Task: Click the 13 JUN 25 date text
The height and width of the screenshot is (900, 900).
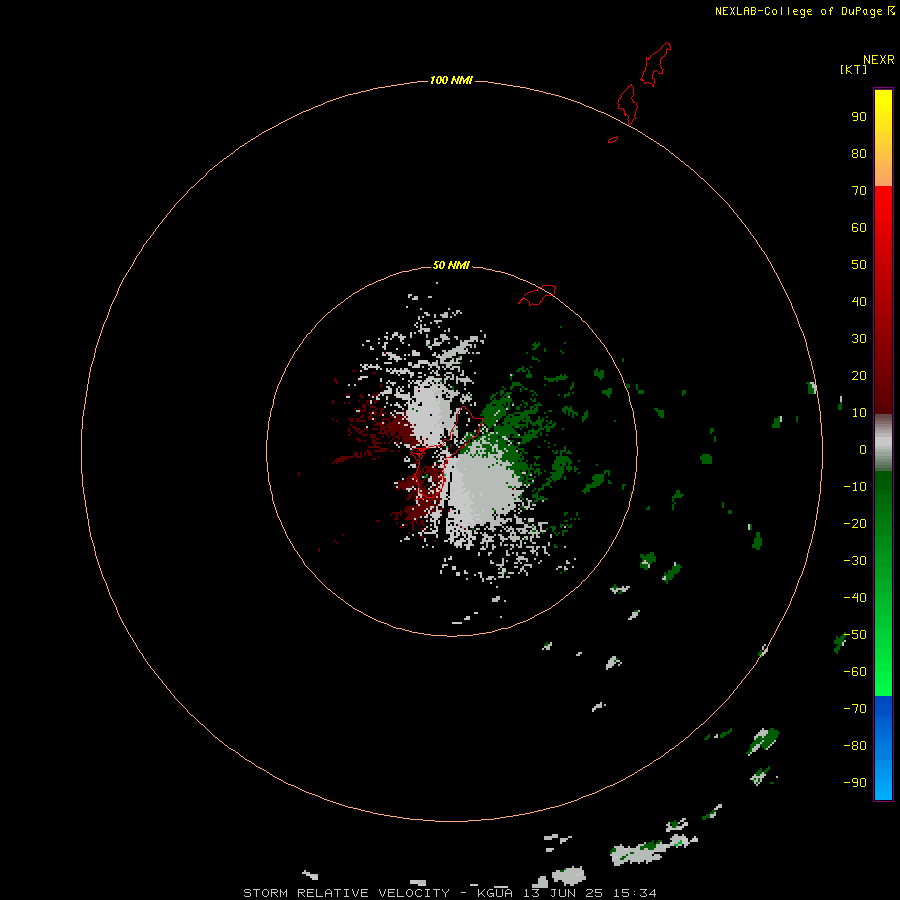Action: tap(562, 893)
